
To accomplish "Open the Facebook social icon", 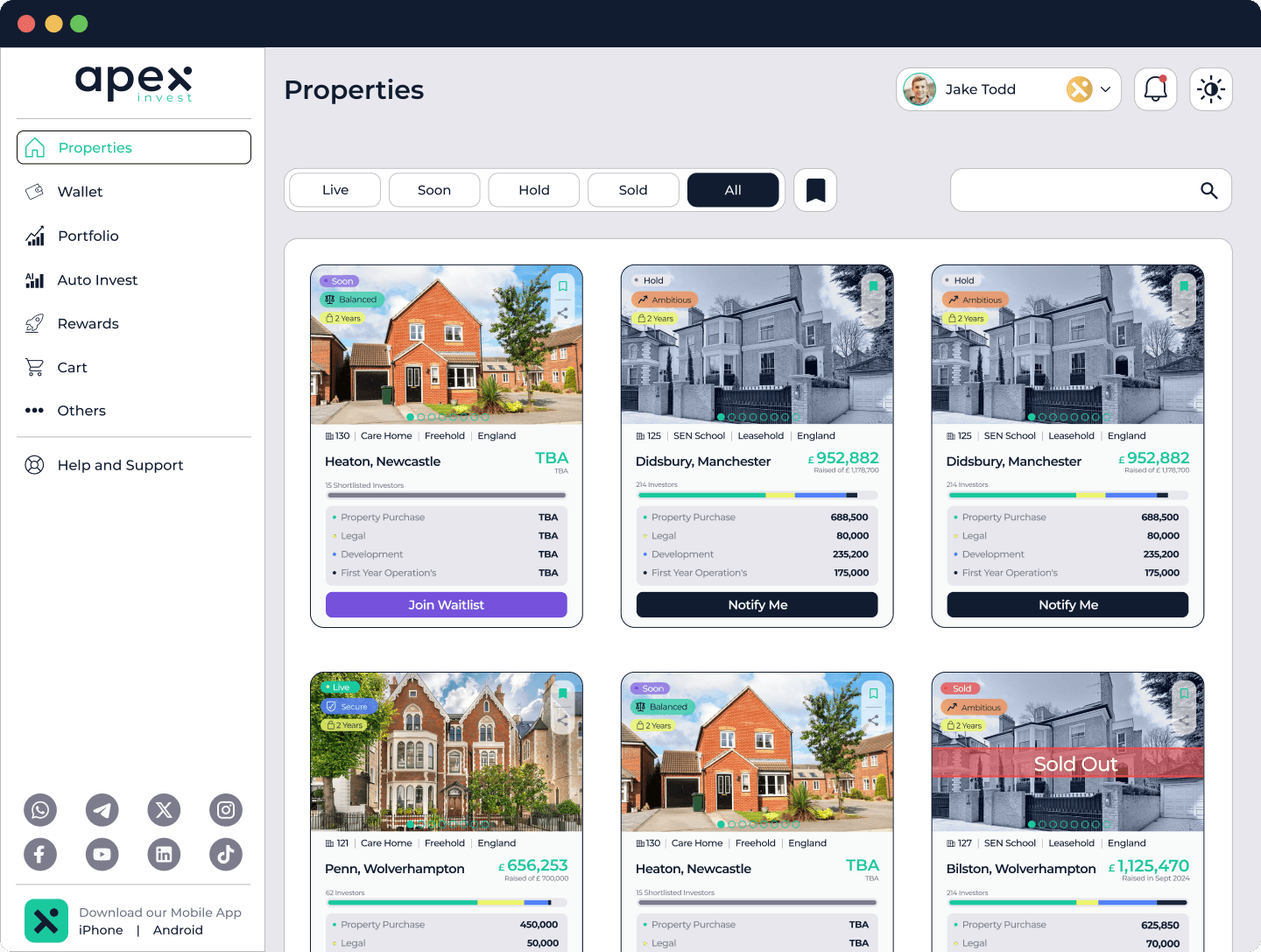I will click(40, 854).
